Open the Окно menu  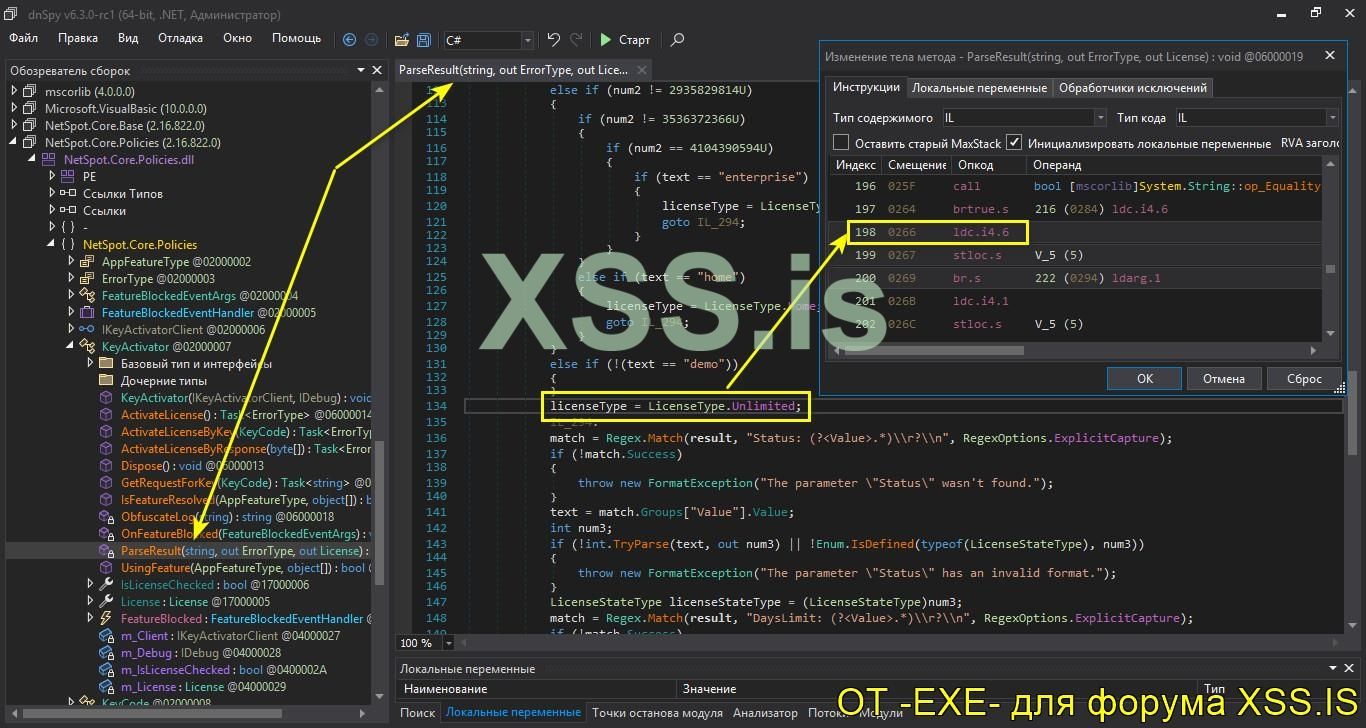237,39
